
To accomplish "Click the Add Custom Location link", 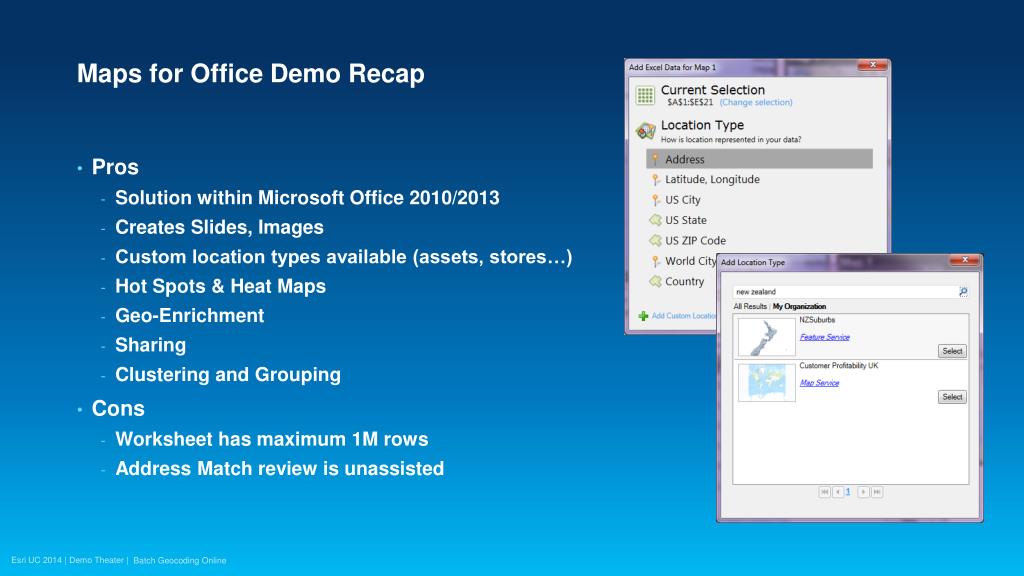I will pos(684,315).
